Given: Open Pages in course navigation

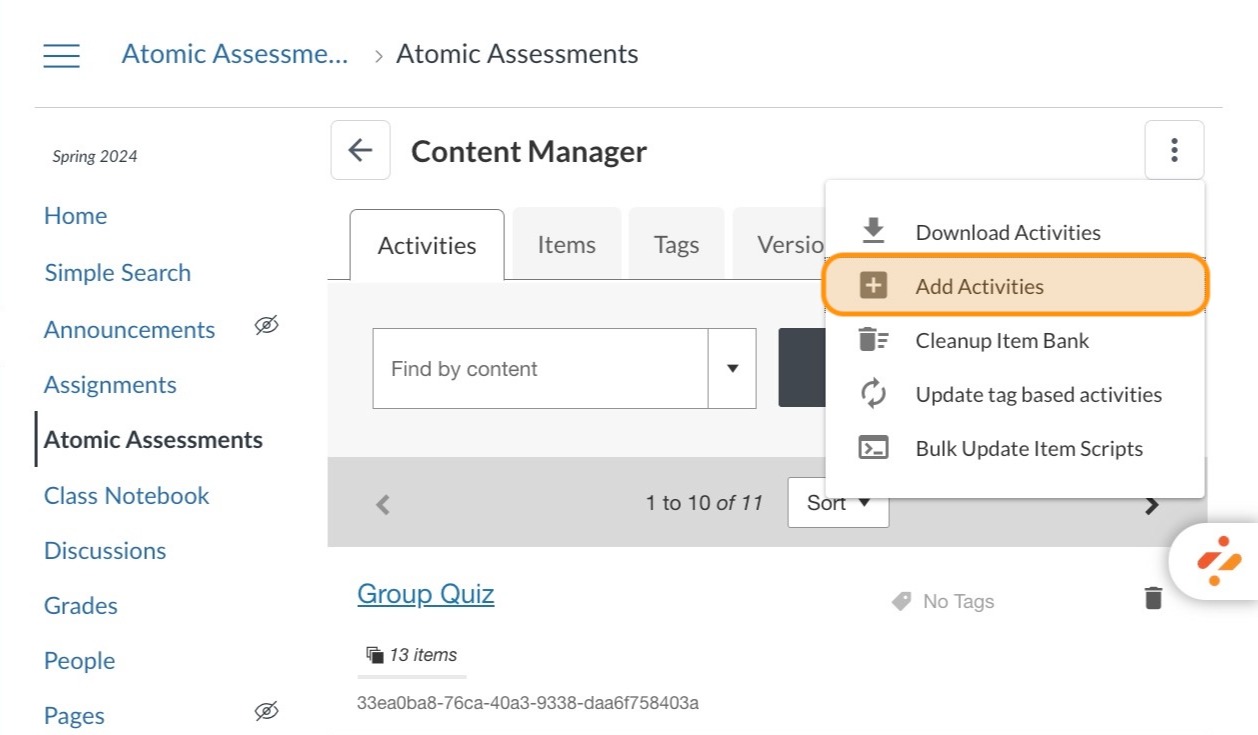Looking at the screenshot, I should [x=74, y=716].
